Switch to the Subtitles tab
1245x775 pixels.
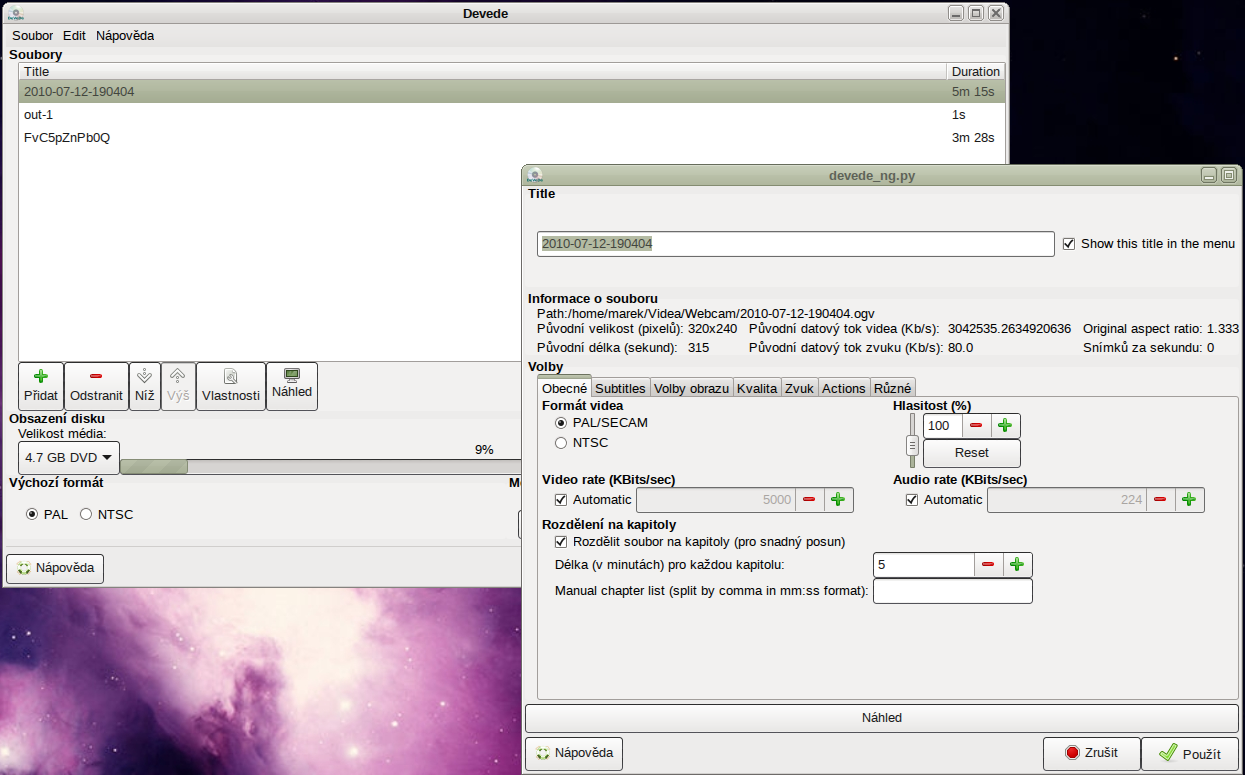pos(620,388)
